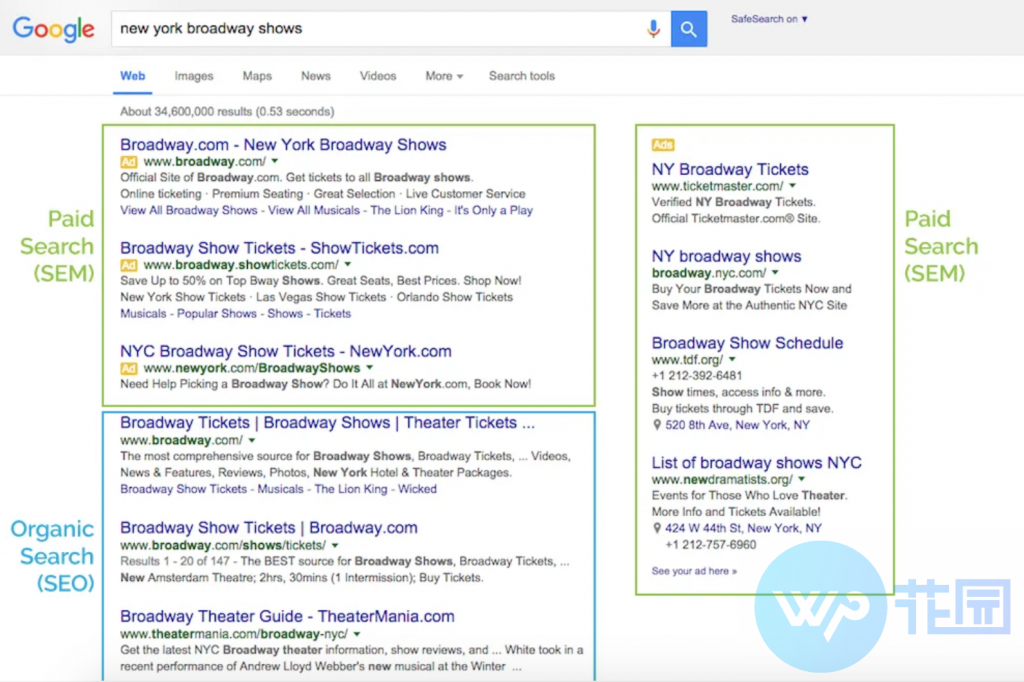Open Broadway Tickets | Broadway Shows | Theater Tickets result
Viewport: 1024px width, 682px height.
coord(327,423)
